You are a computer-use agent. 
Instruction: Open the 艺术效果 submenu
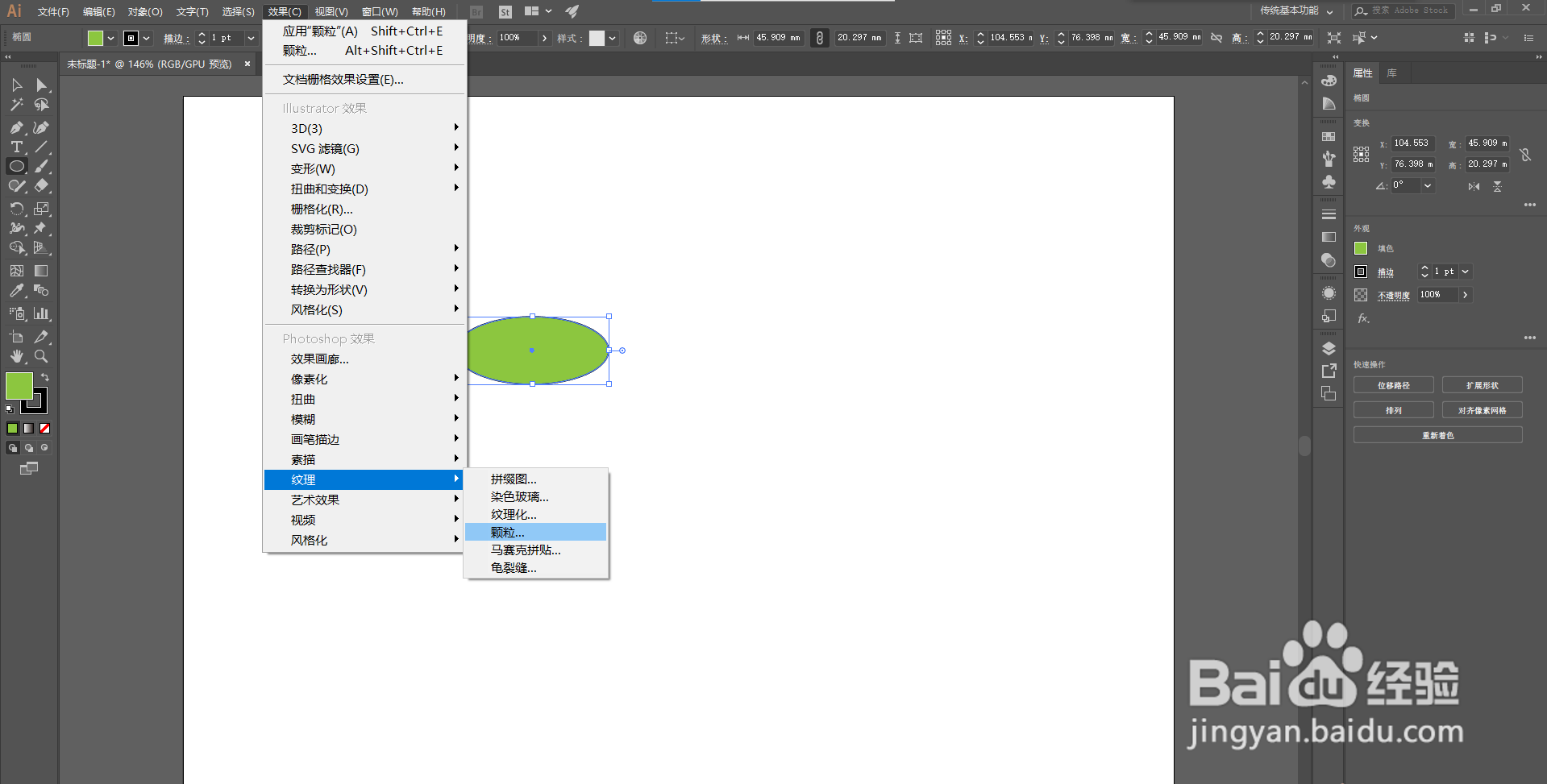(364, 500)
